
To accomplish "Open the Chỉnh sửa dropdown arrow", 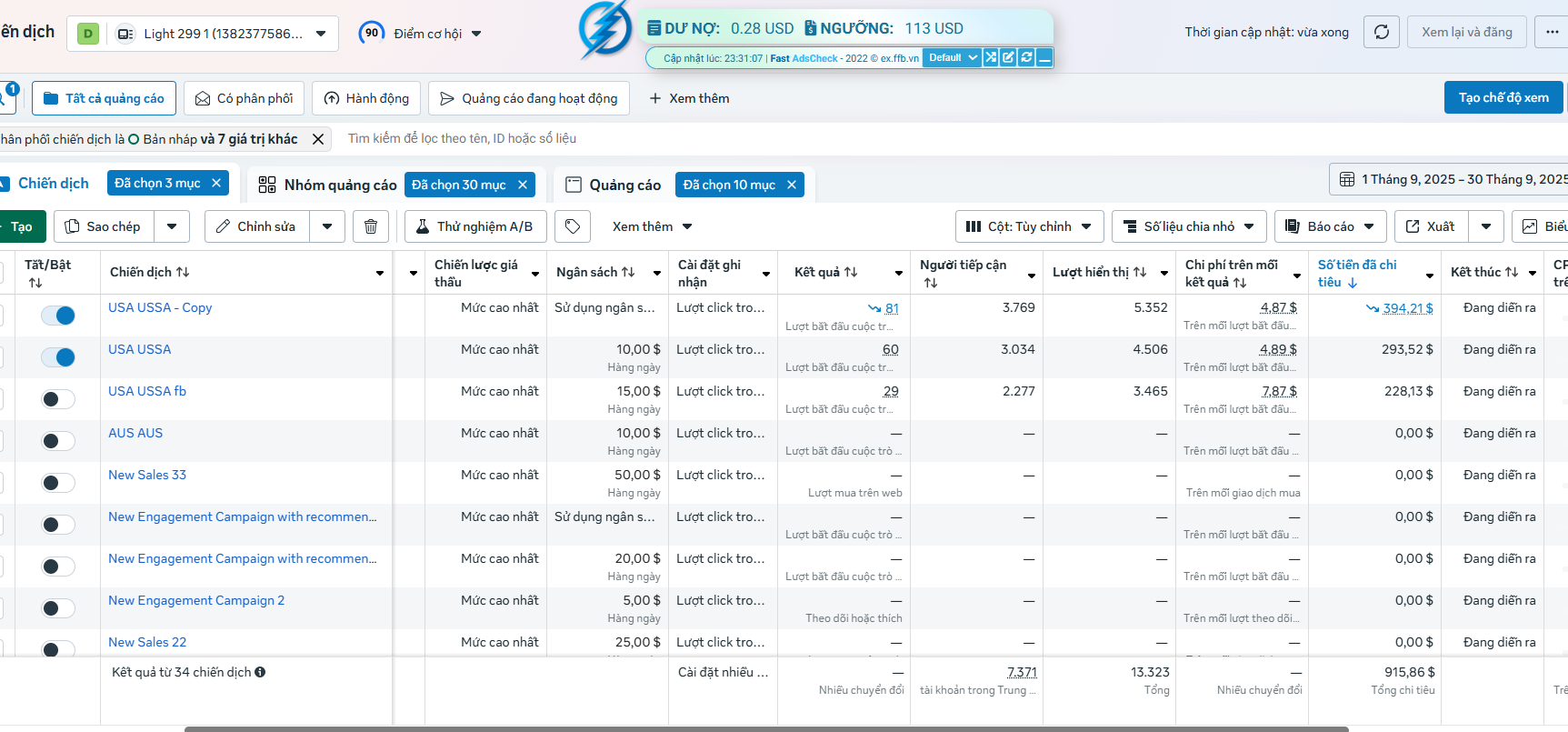I will (x=327, y=226).
